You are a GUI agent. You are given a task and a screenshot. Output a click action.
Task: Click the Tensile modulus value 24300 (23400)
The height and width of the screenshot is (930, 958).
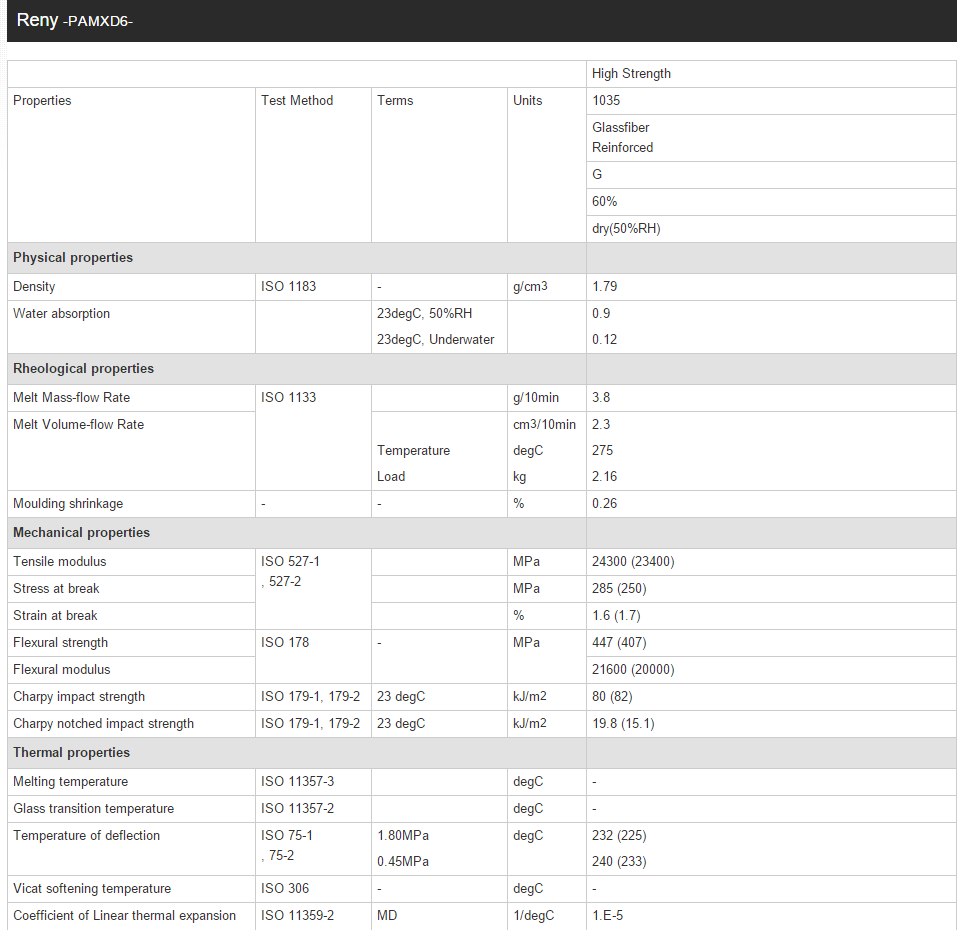pyautogui.click(x=633, y=562)
